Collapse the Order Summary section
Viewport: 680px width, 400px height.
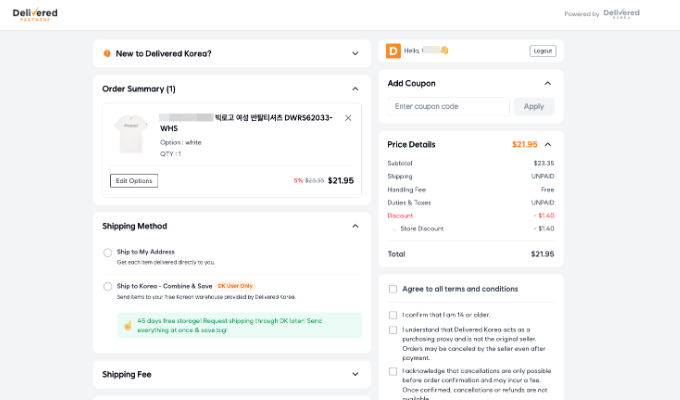355,89
